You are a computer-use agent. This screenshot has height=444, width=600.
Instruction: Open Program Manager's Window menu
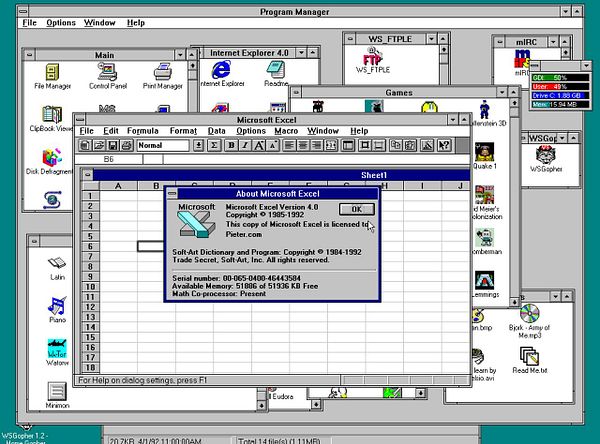[99, 23]
